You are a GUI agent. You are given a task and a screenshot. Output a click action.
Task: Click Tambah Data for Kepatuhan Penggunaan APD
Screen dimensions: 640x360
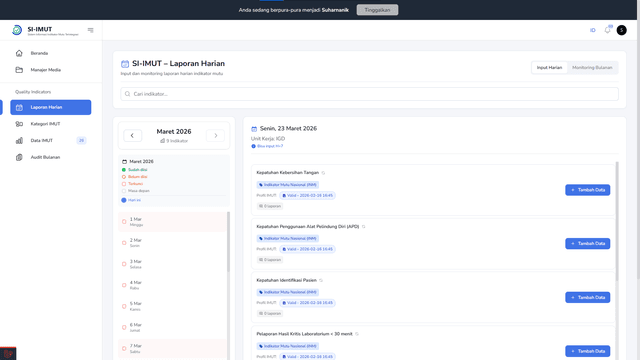(x=587, y=244)
